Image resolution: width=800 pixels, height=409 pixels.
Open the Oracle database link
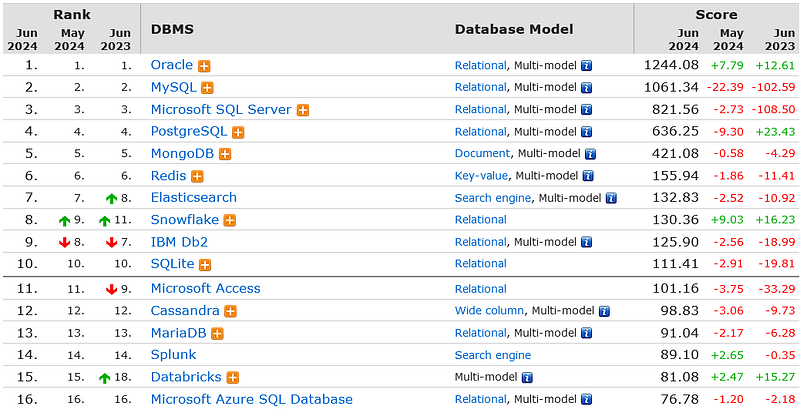[x=171, y=65]
